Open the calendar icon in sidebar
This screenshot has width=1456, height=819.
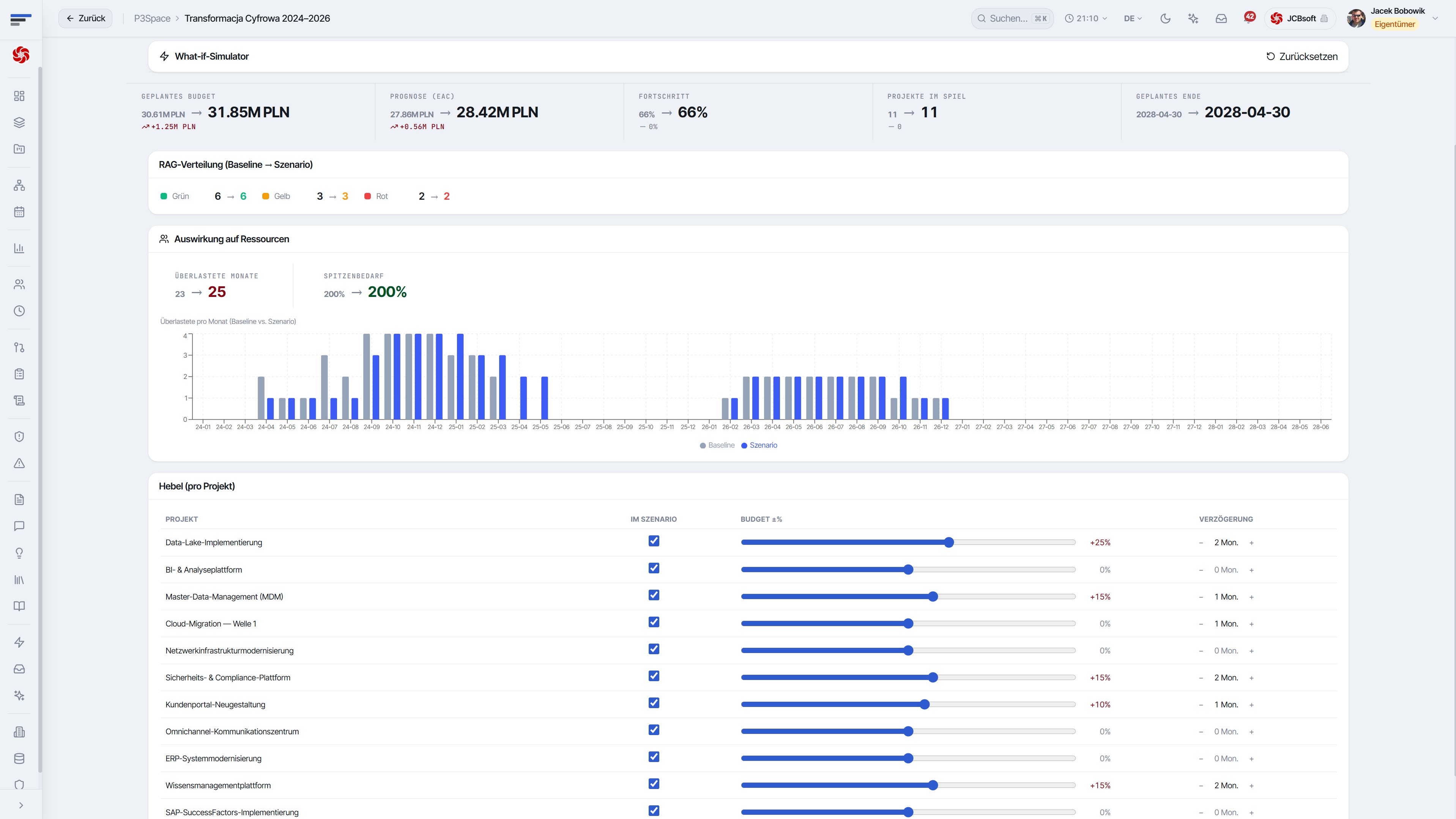pos(19,212)
